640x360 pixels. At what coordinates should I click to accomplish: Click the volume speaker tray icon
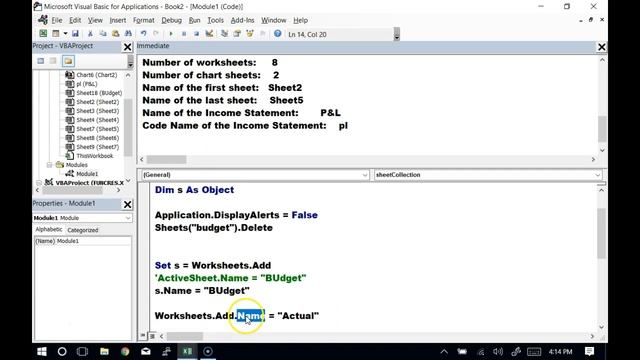498,351
